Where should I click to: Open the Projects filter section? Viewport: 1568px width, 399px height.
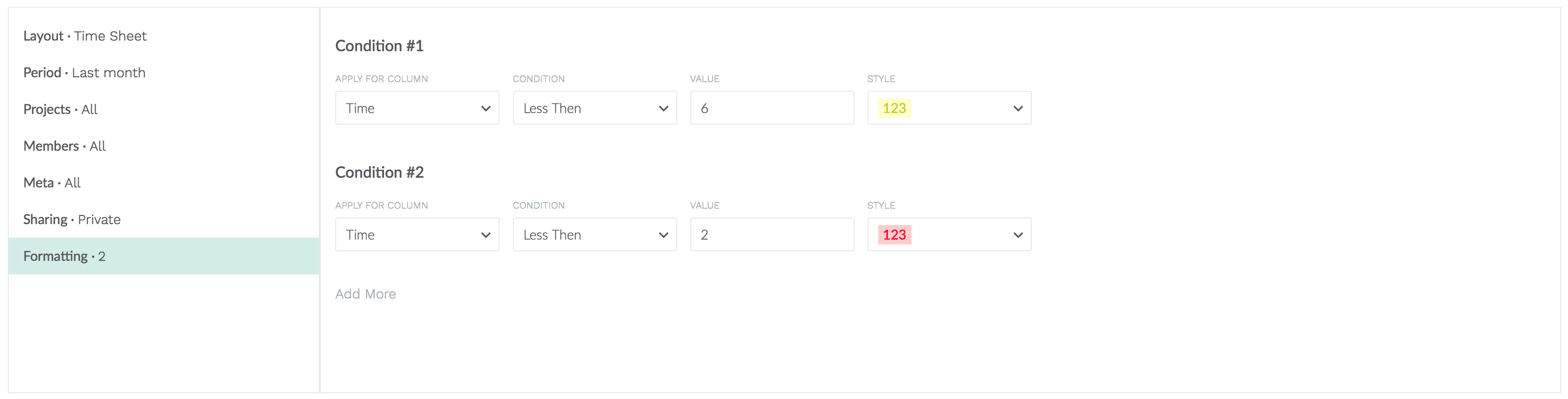(60, 110)
